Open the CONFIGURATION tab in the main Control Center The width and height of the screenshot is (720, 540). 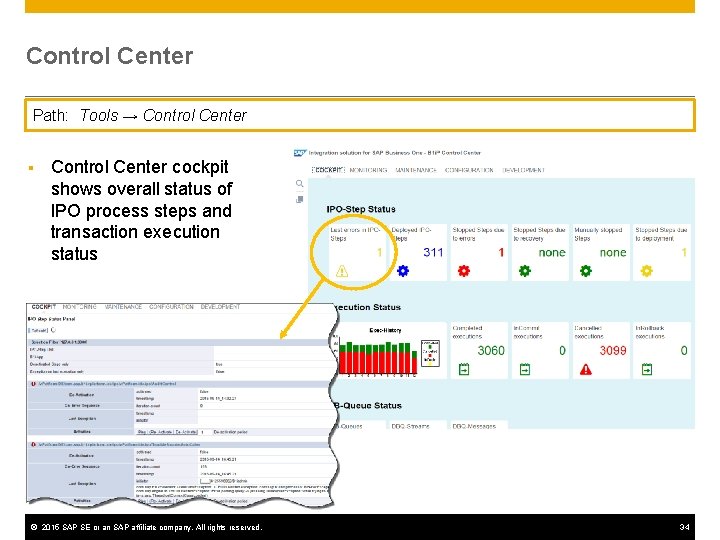(469, 170)
